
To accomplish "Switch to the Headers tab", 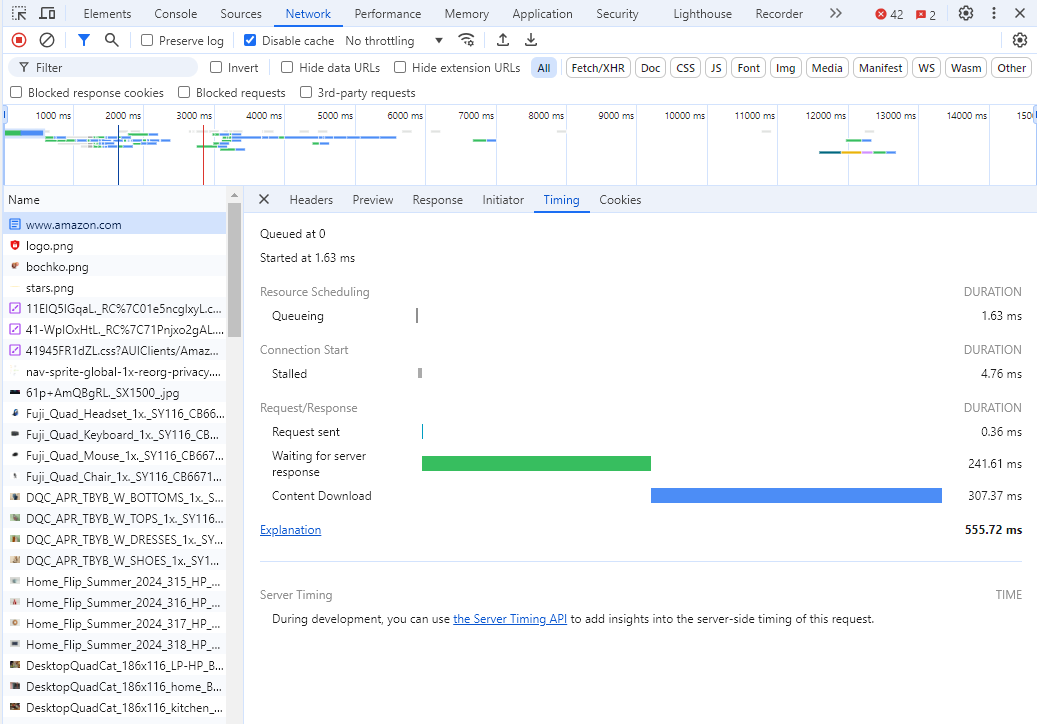I will 311,200.
